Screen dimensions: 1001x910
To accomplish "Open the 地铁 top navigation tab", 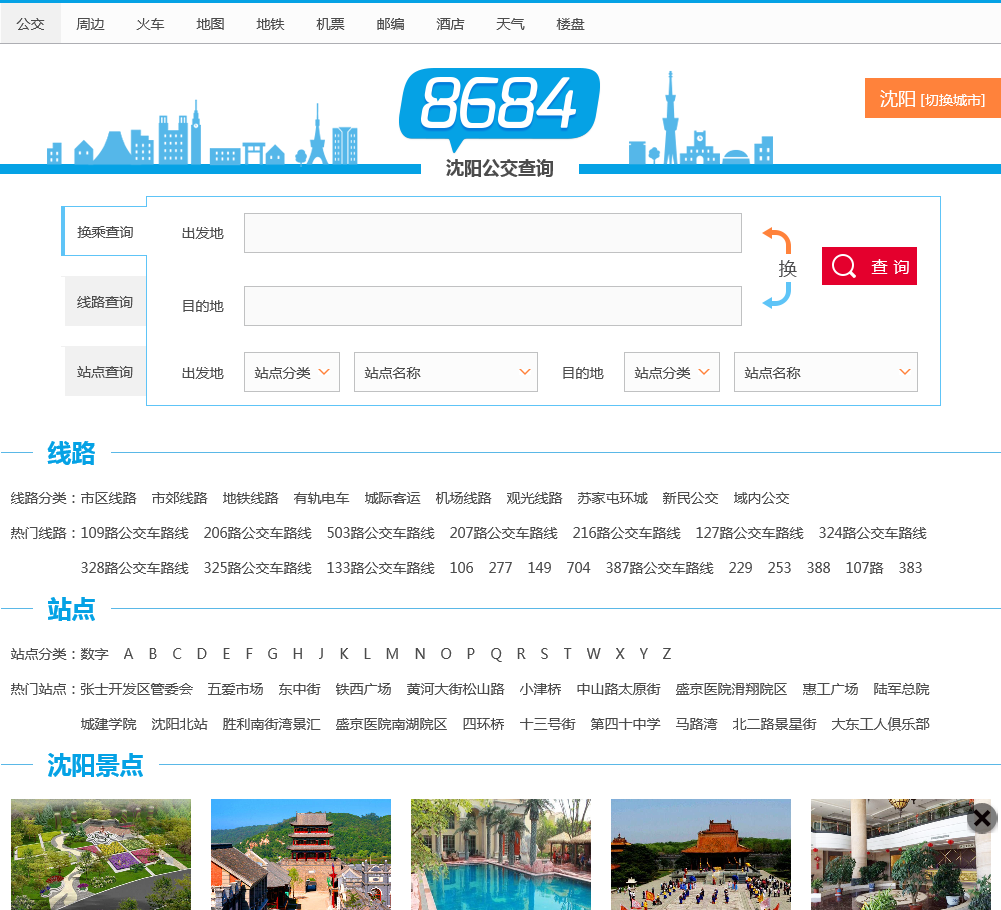I will pyautogui.click(x=270, y=24).
